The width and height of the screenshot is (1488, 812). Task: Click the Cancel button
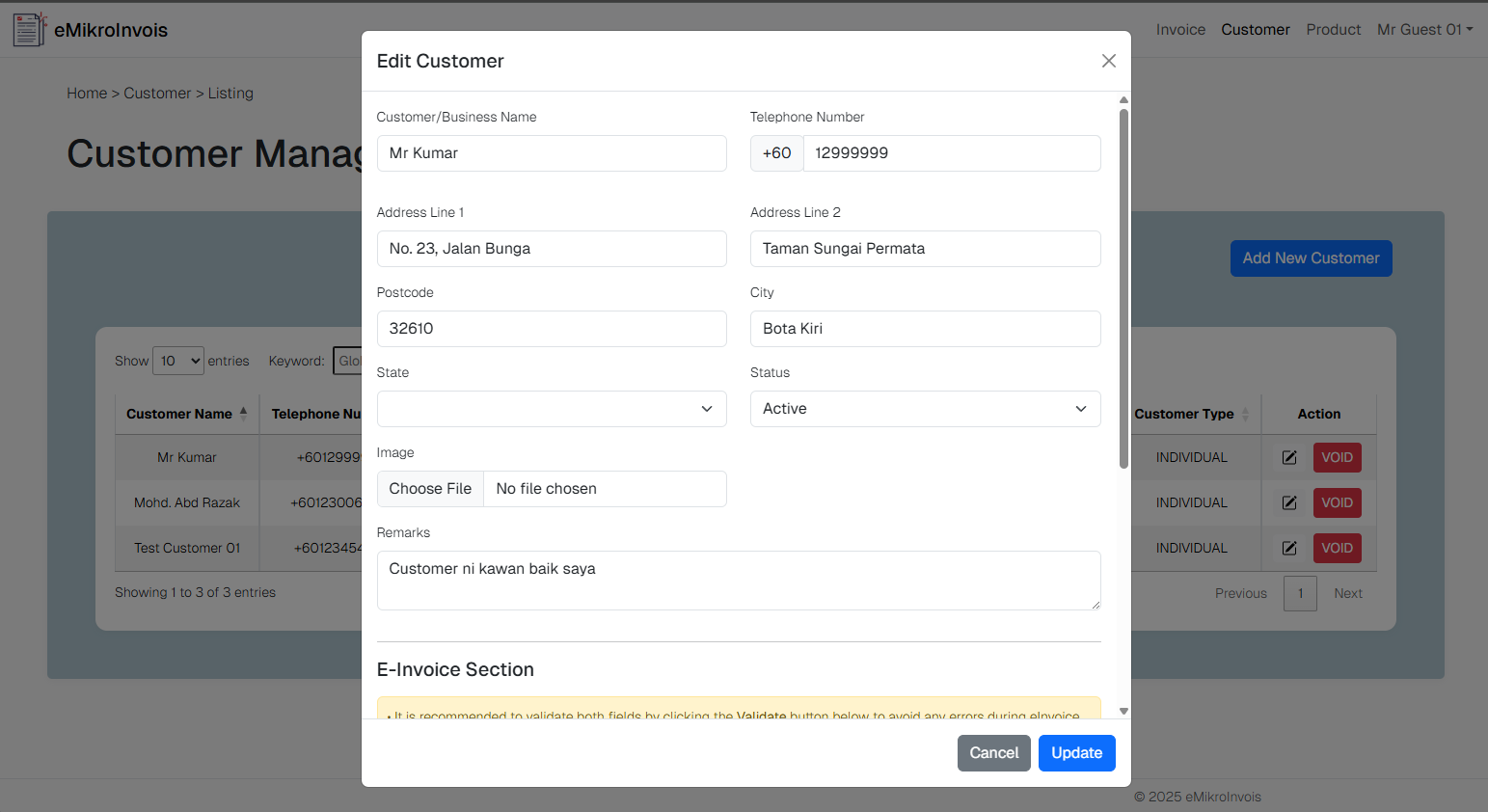click(993, 753)
